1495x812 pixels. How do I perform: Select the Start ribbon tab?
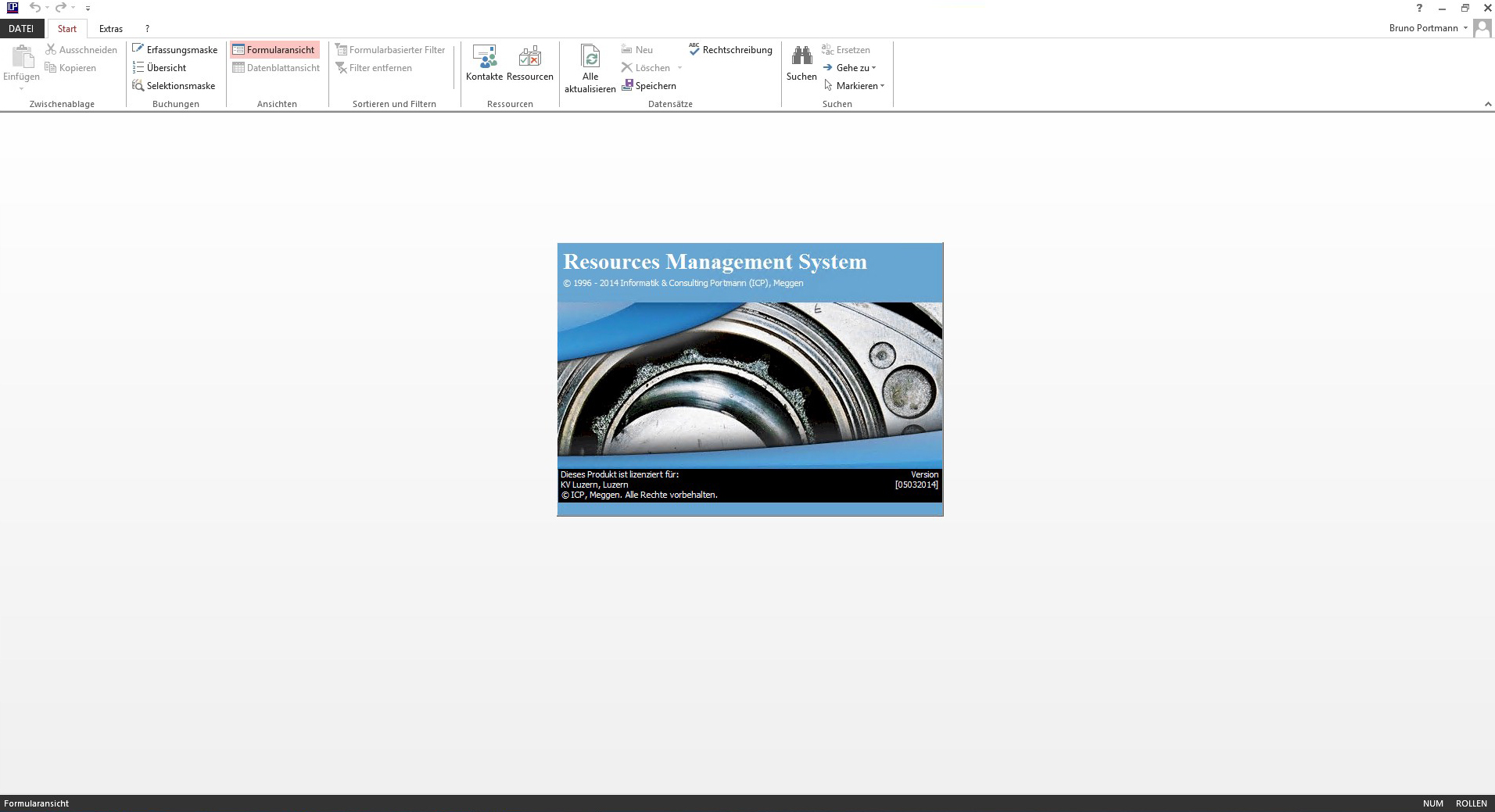(x=67, y=28)
